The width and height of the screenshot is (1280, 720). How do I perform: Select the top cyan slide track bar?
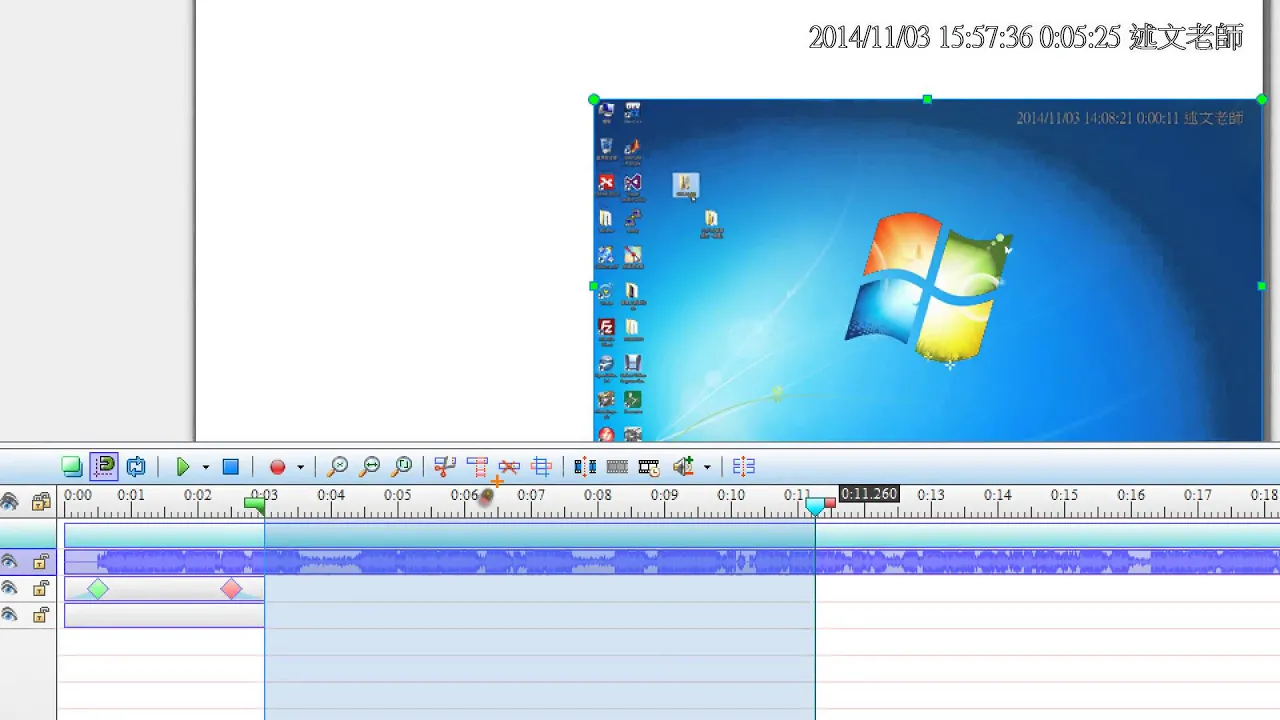click(x=672, y=535)
